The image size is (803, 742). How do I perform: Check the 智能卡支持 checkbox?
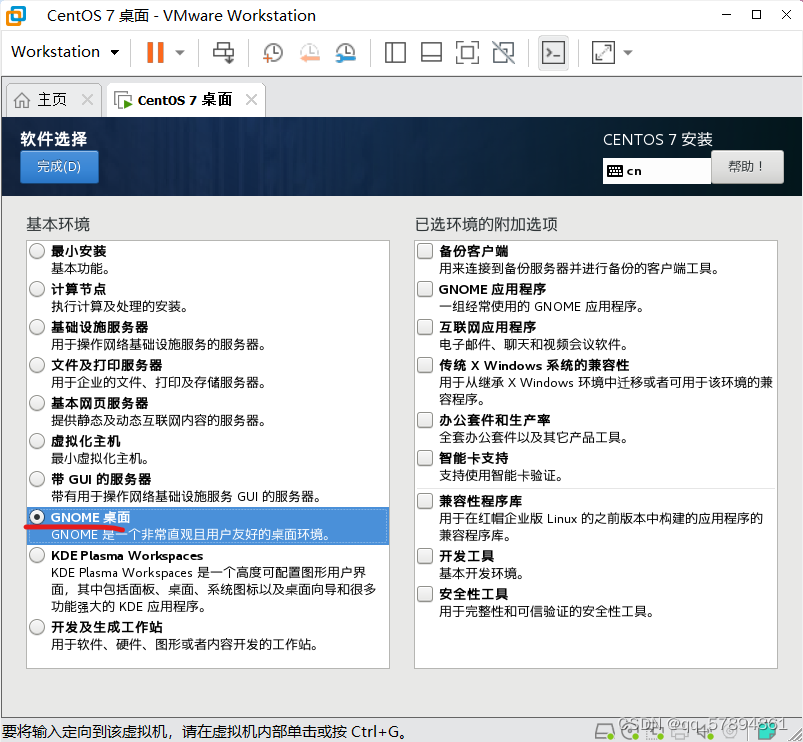(x=425, y=458)
